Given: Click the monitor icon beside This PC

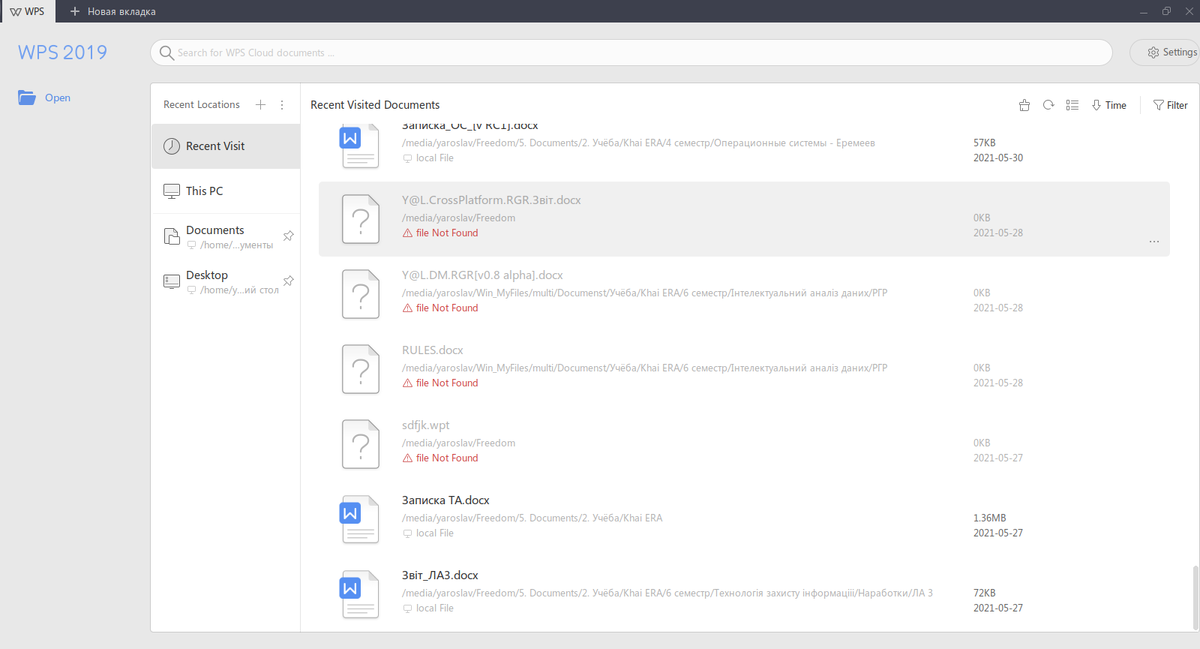Looking at the screenshot, I should (171, 191).
